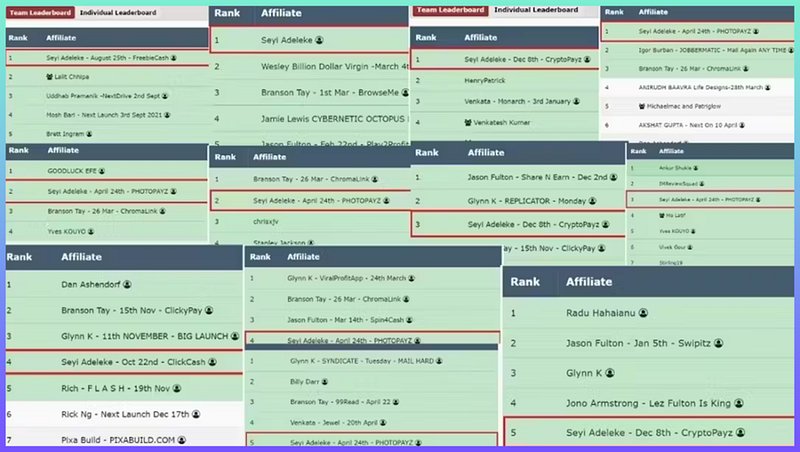800x452 pixels.
Task: Select Seyi Adeleke Oct 22nd ClickCash row
Action: 130,361
